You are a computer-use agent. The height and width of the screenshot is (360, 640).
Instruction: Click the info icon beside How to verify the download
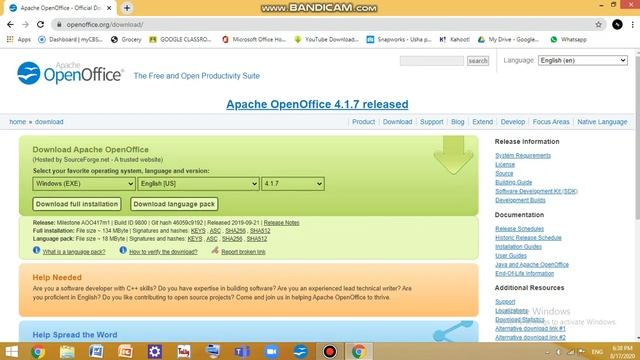tap(123, 250)
